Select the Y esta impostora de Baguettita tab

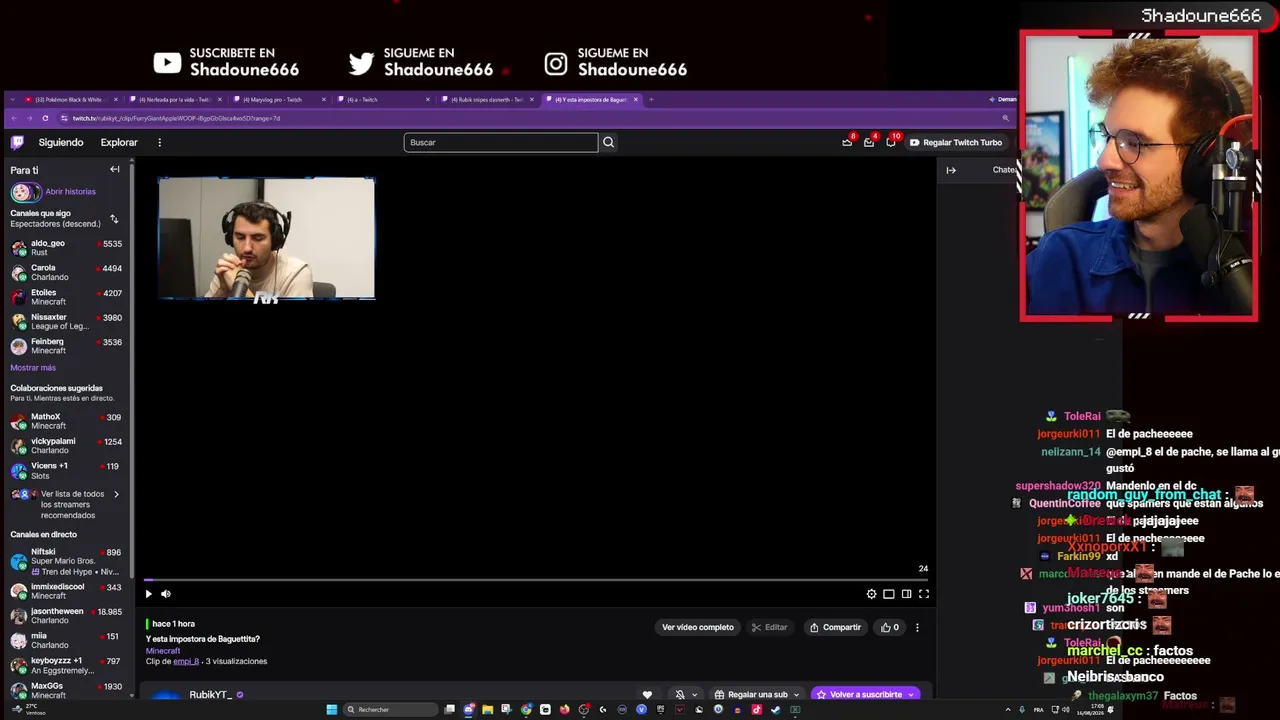(x=590, y=100)
